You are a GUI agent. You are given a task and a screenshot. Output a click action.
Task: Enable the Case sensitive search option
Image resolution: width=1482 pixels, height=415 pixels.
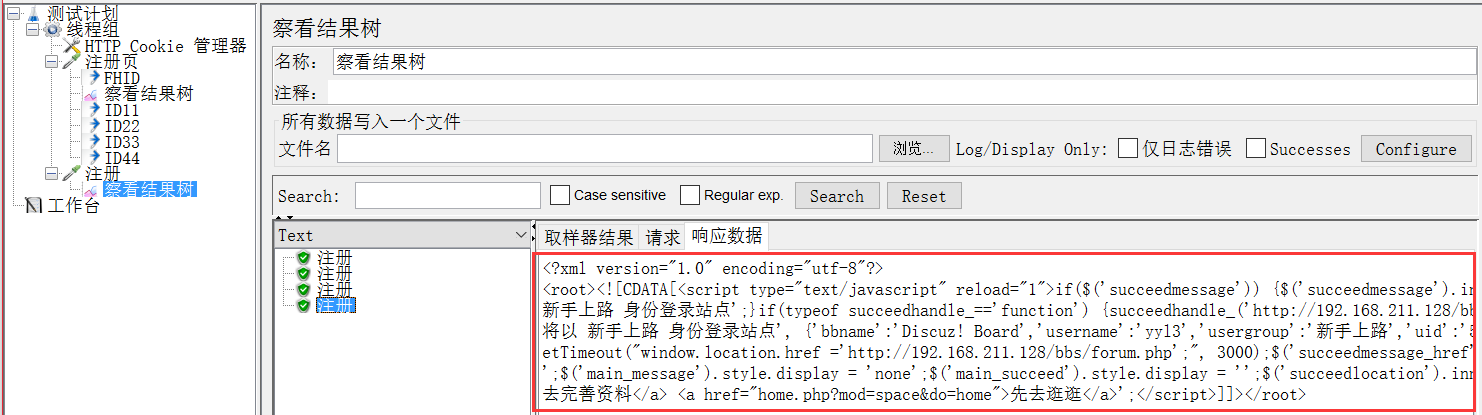(560, 195)
